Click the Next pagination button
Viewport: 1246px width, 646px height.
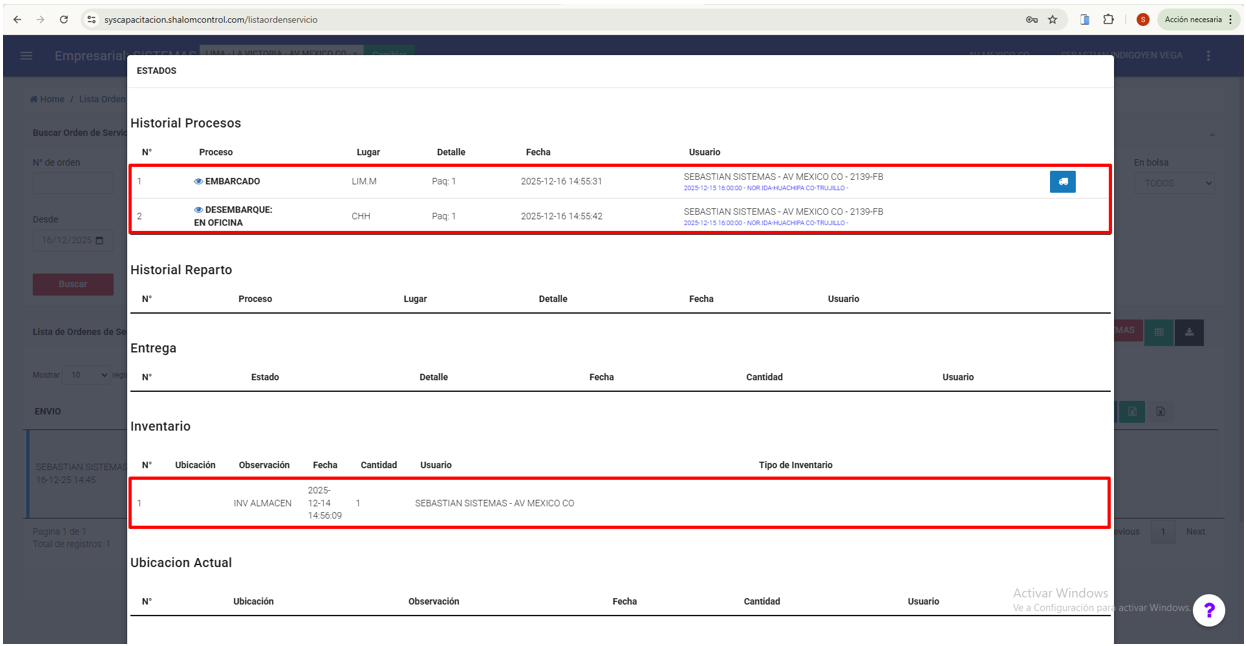tap(1195, 532)
